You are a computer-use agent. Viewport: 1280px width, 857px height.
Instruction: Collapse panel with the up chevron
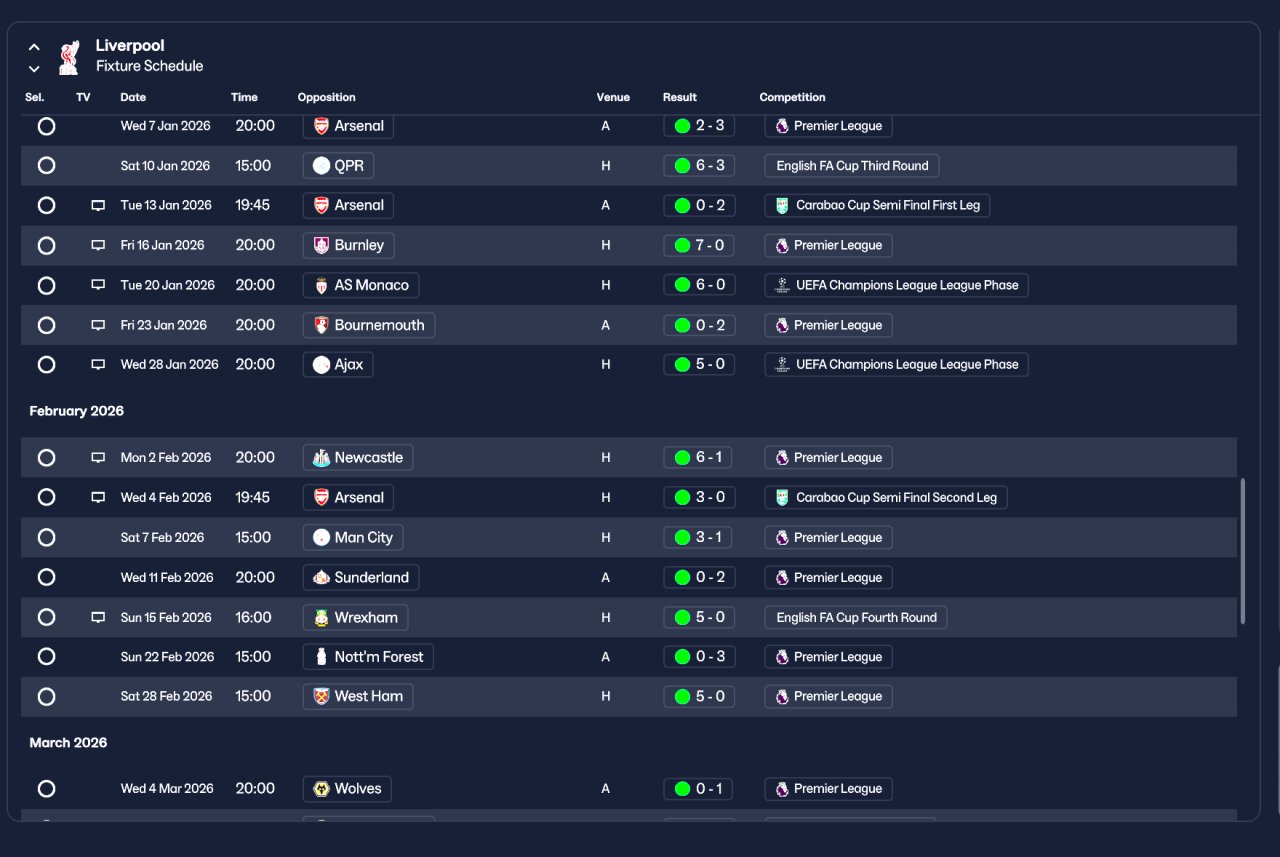[x=34, y=47]
